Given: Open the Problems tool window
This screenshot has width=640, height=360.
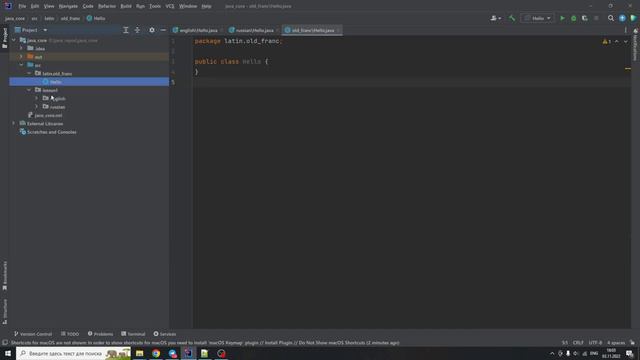Looking at the screenshot, I should pos(100,334).
